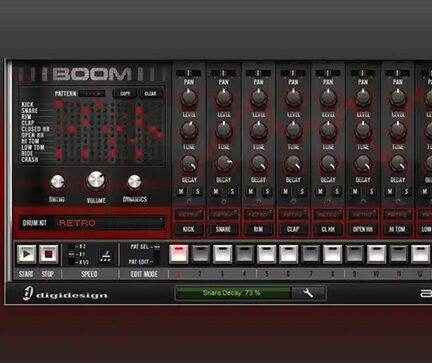Toggle step button 8 in sequencer
Viewport: 432px width, 363px height.
tap(333, 254)
